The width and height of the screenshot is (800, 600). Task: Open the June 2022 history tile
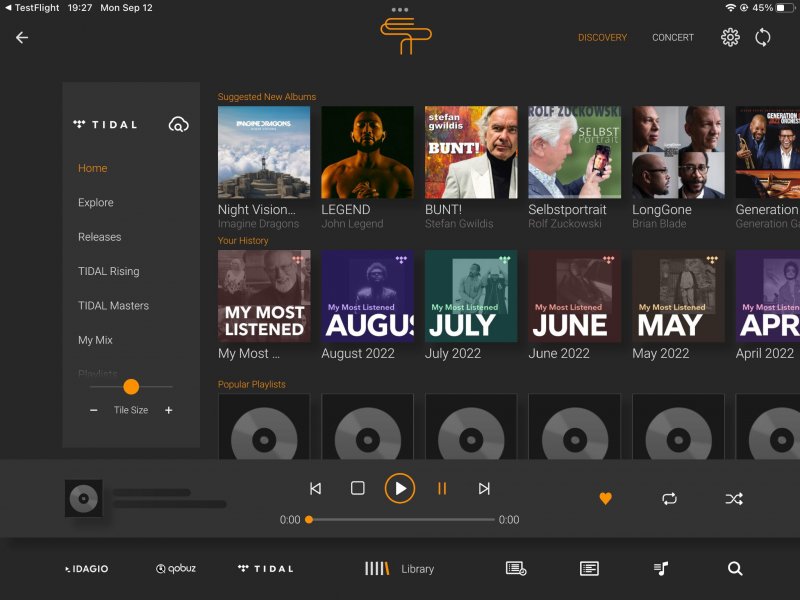tap(574, 296)
